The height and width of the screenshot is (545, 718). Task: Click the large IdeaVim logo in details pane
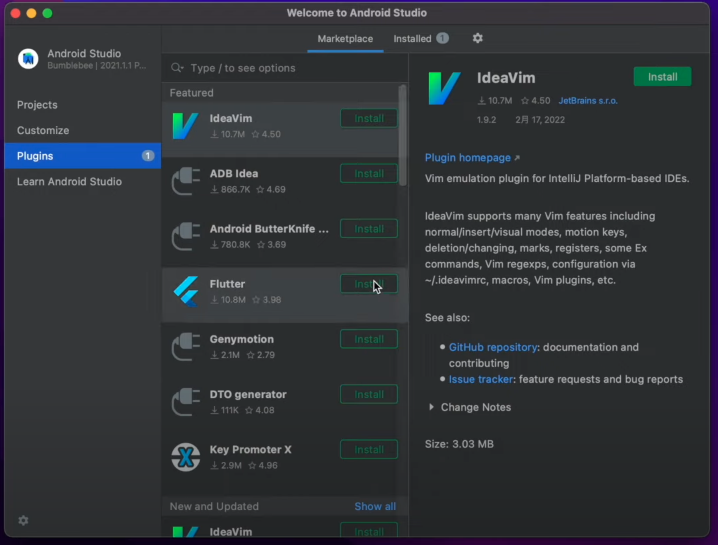[x=444, y=88]
